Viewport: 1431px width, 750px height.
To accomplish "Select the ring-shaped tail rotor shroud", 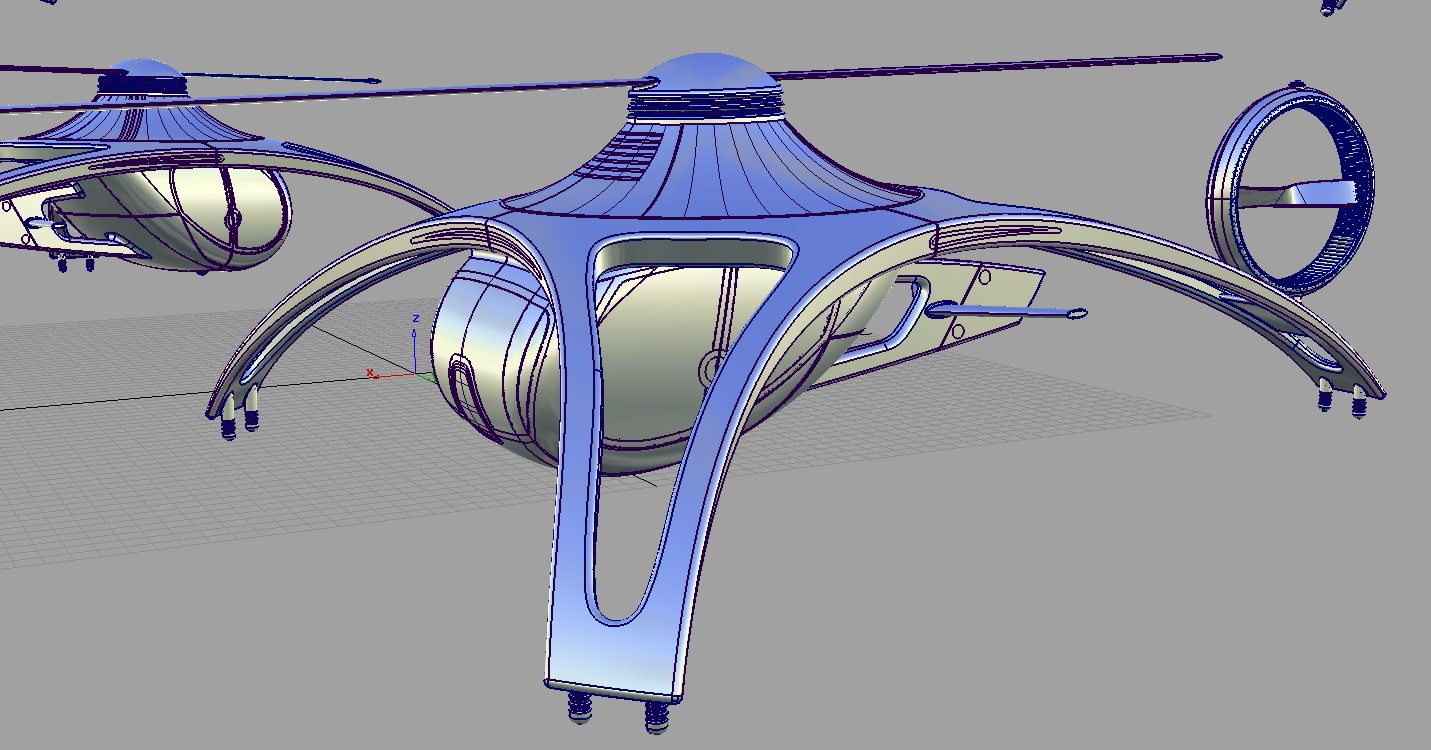I will point(1290,190).
